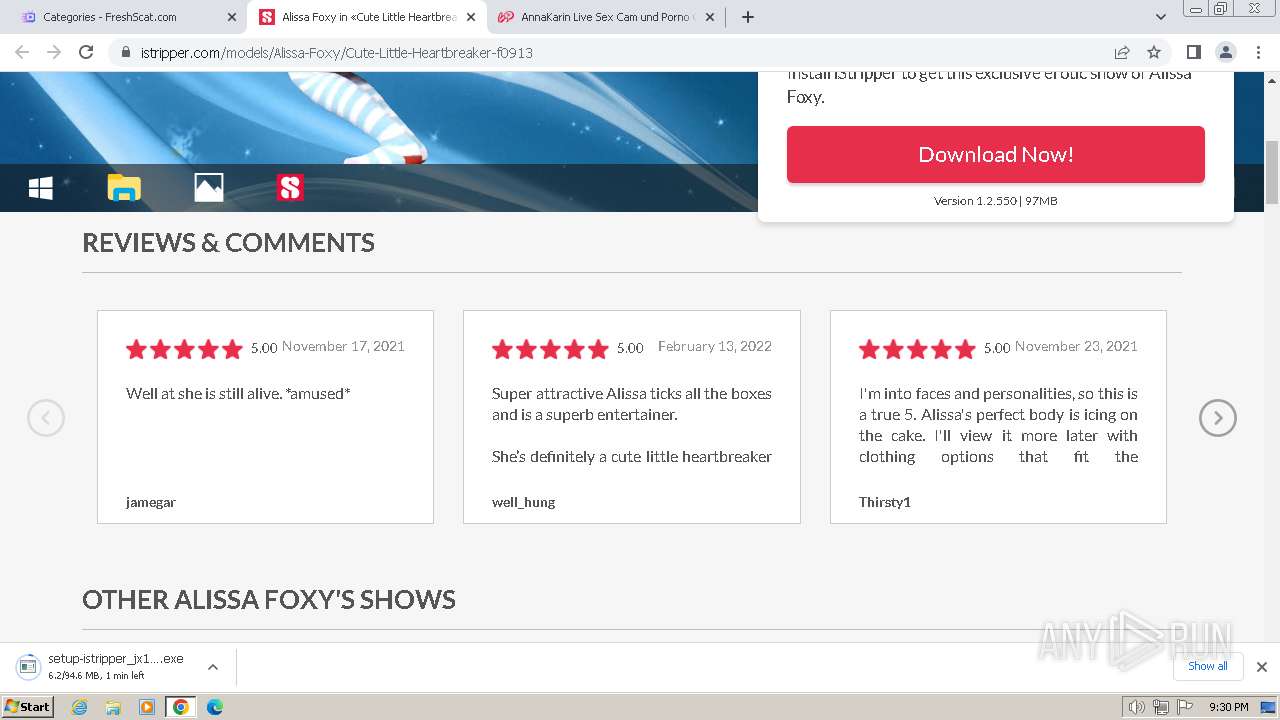The image size is (1280, 720).
Task: Click the five-star rating in well_hung's review
Action: (x=550, y=349)
